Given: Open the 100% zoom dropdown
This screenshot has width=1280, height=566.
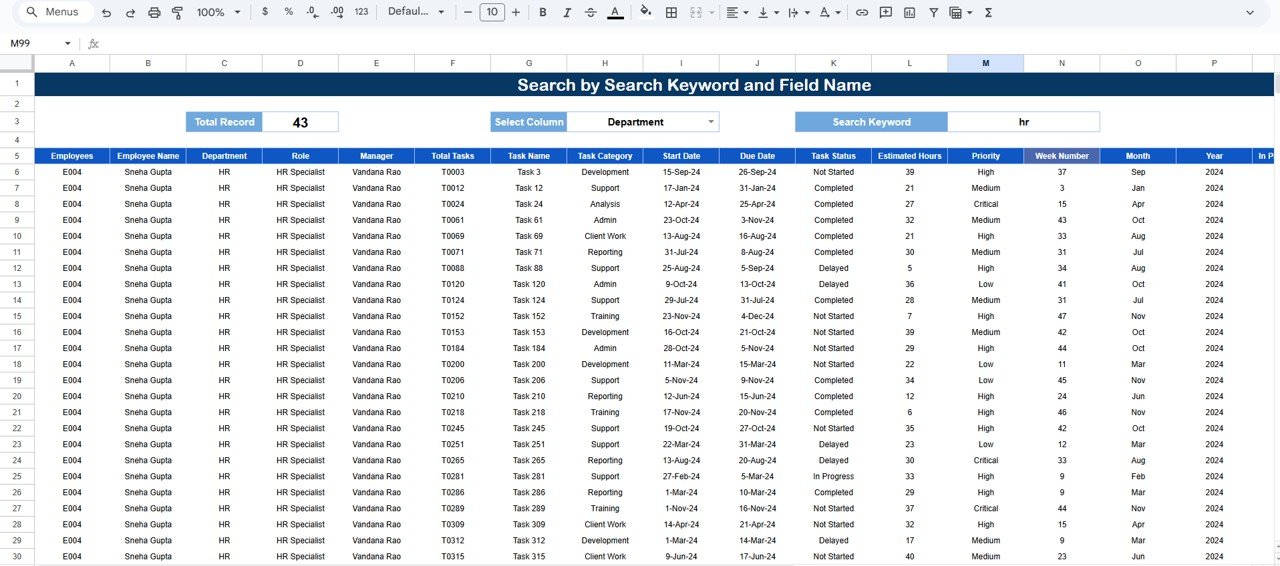Looking at the screenshot, I should click(x=219, y=13).
